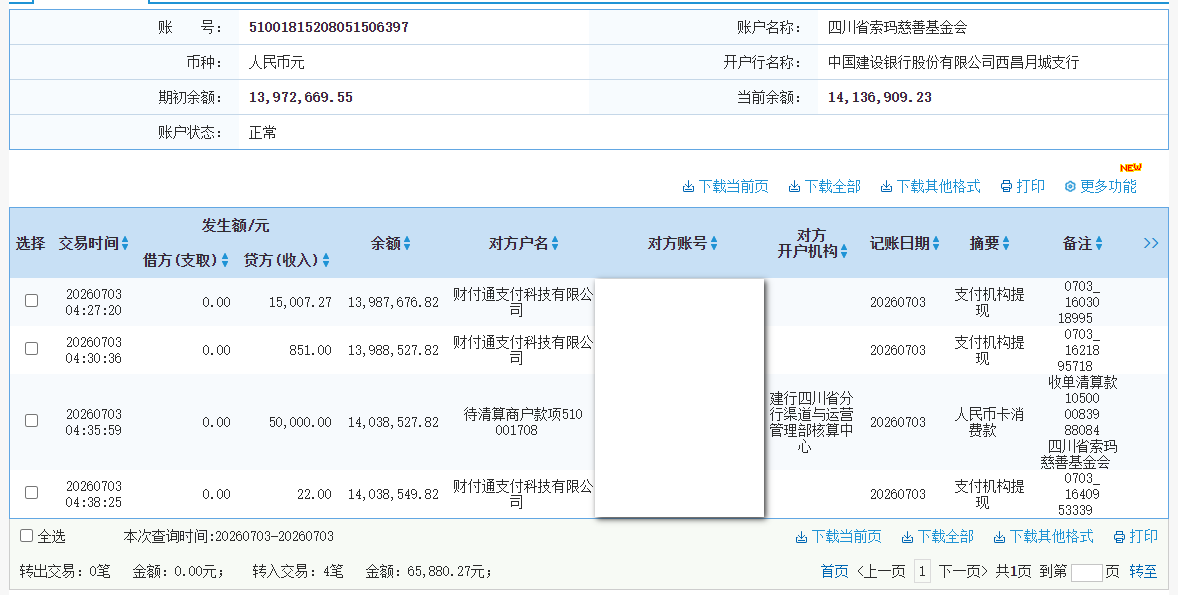Click the 转至 jump button

[x=1143, y=572]
